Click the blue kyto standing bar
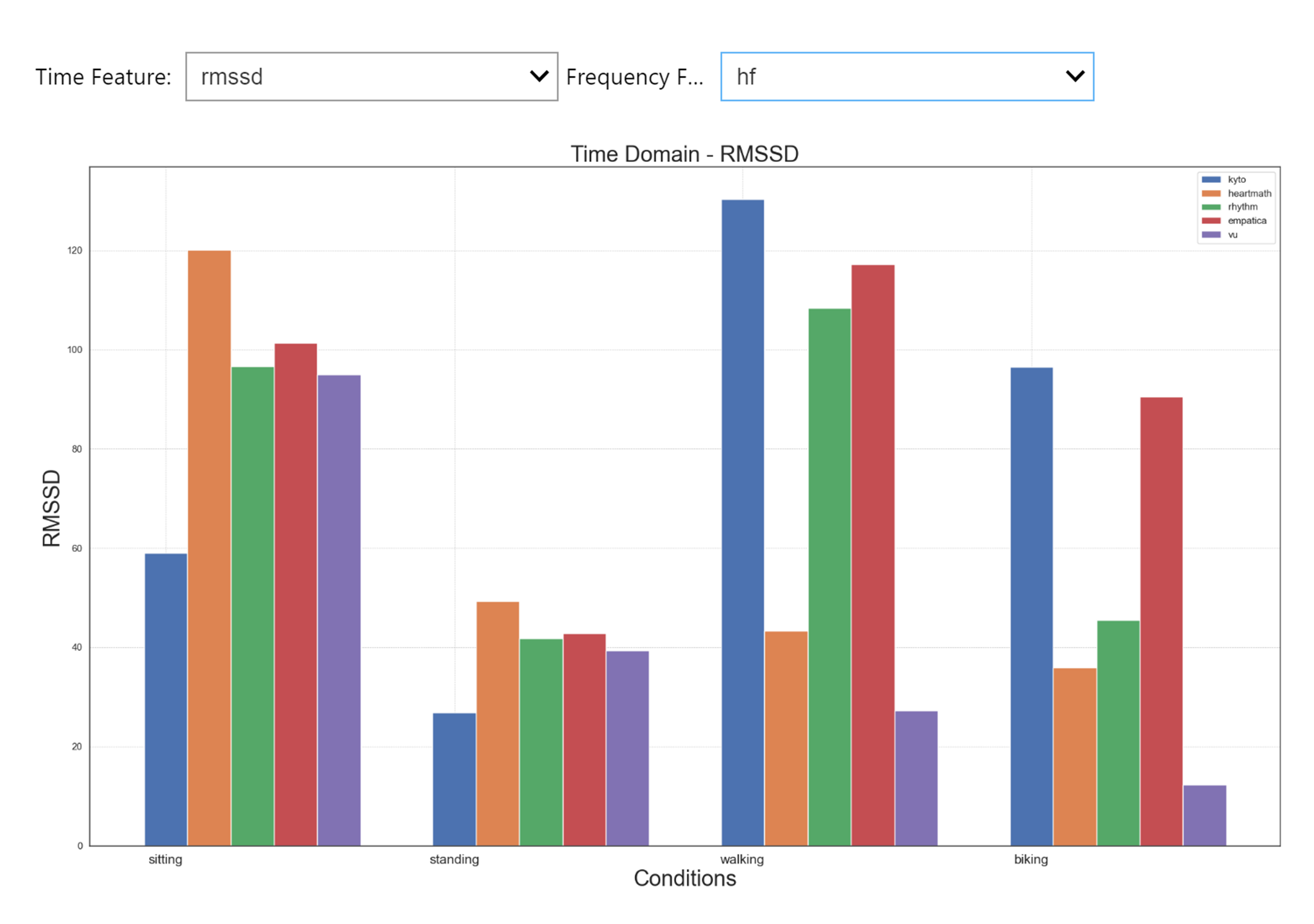Viewport: 1314px width, 924px height. tap(454, 779)
